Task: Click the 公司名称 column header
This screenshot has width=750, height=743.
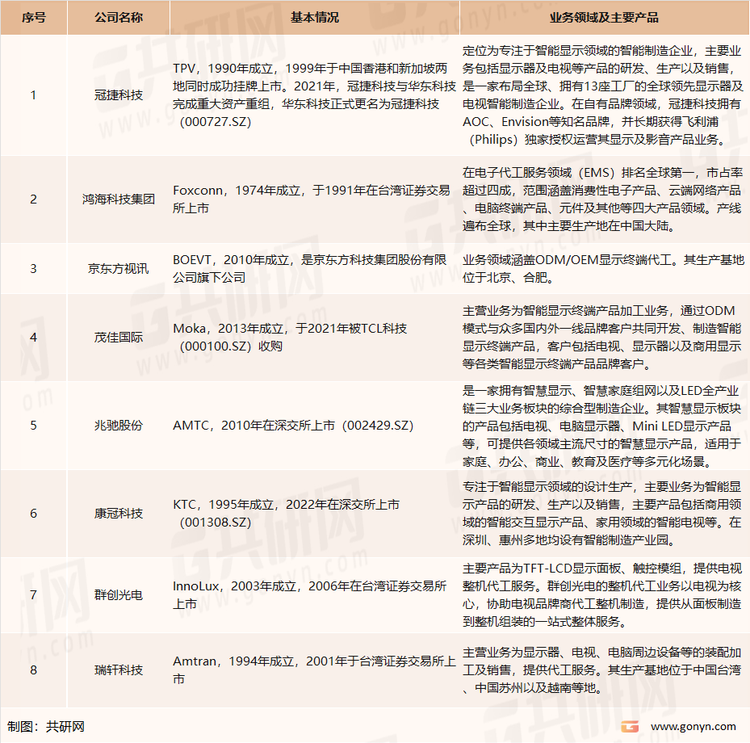Action: coord(118,18)
